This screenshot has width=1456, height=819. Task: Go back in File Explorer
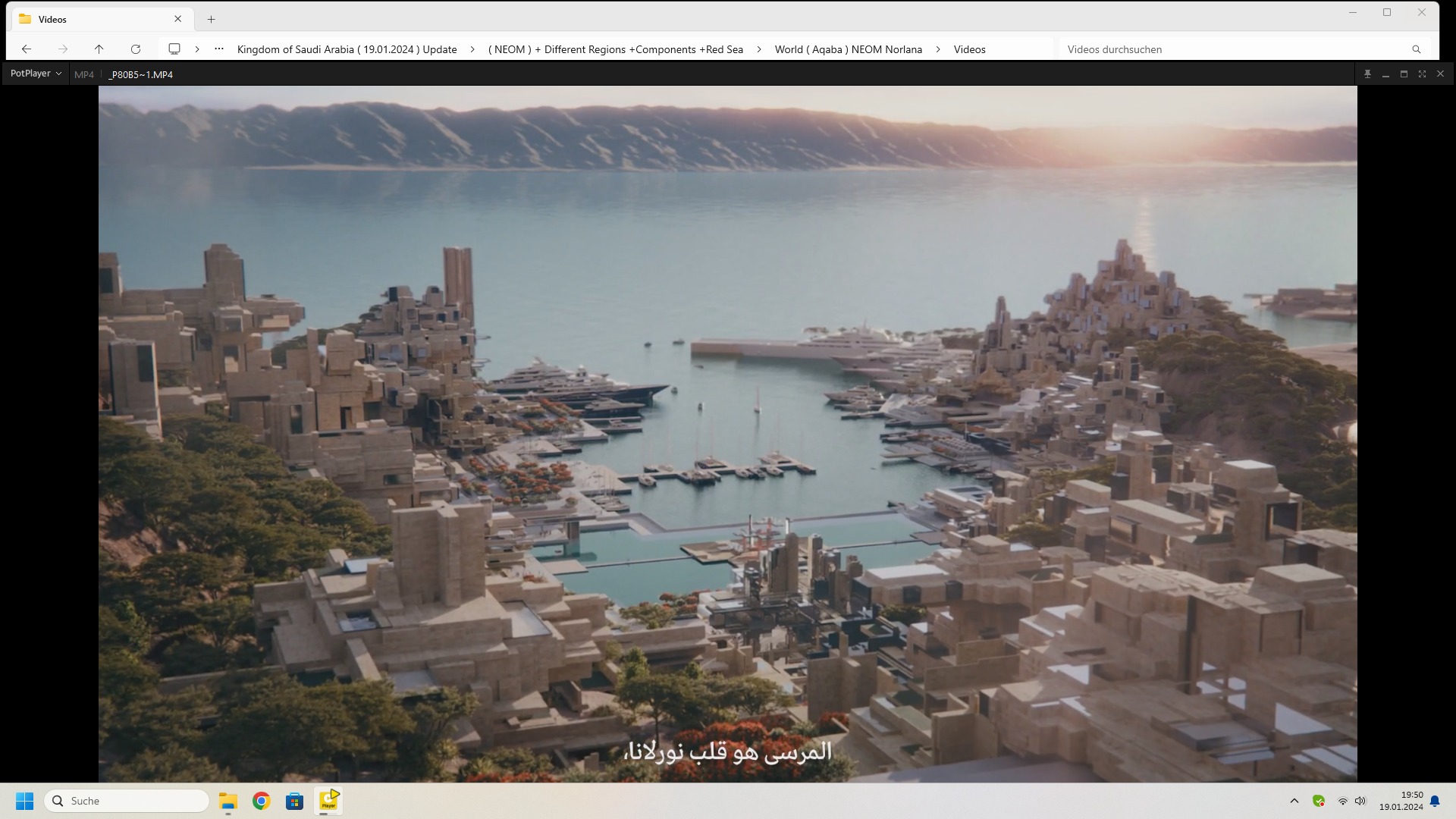[27, 49]
